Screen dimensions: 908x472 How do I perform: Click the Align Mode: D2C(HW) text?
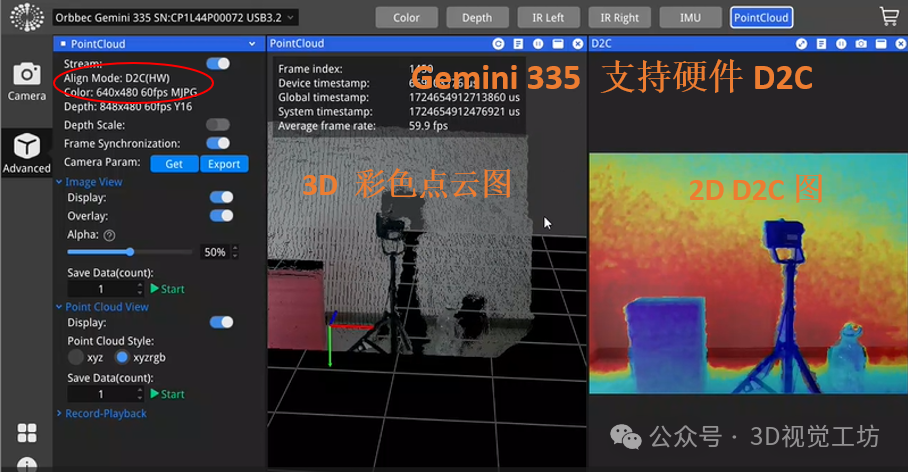116,78
